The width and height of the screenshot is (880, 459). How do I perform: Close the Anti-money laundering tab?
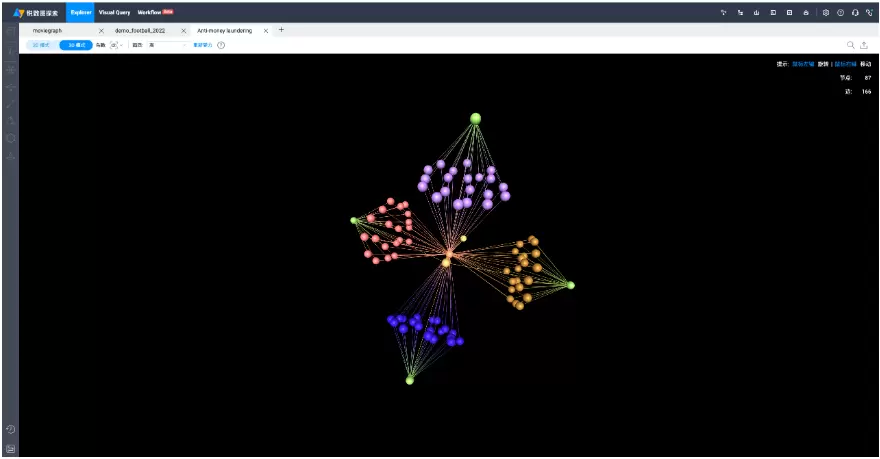pos(265,30)
